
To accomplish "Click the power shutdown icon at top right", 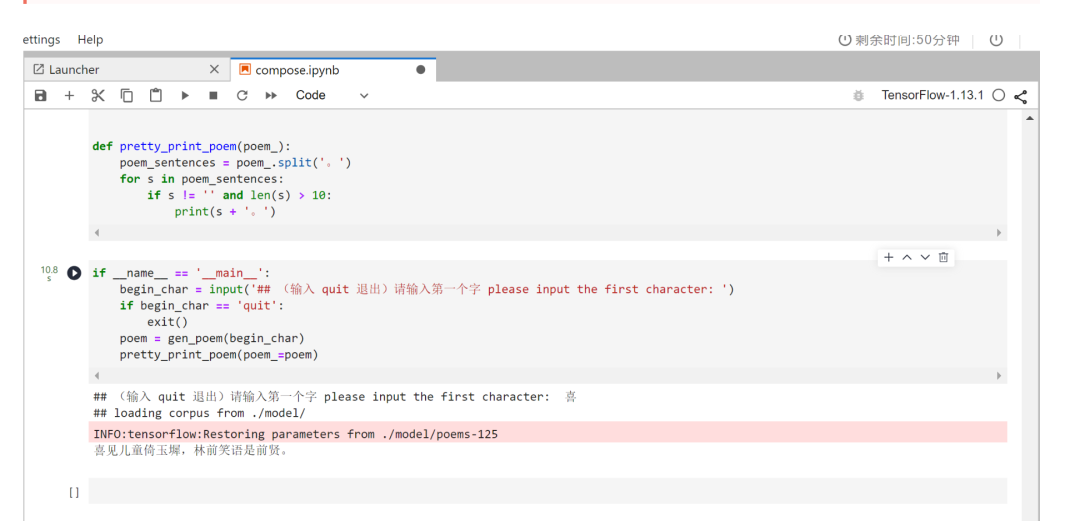I will [x=996, y=40].
